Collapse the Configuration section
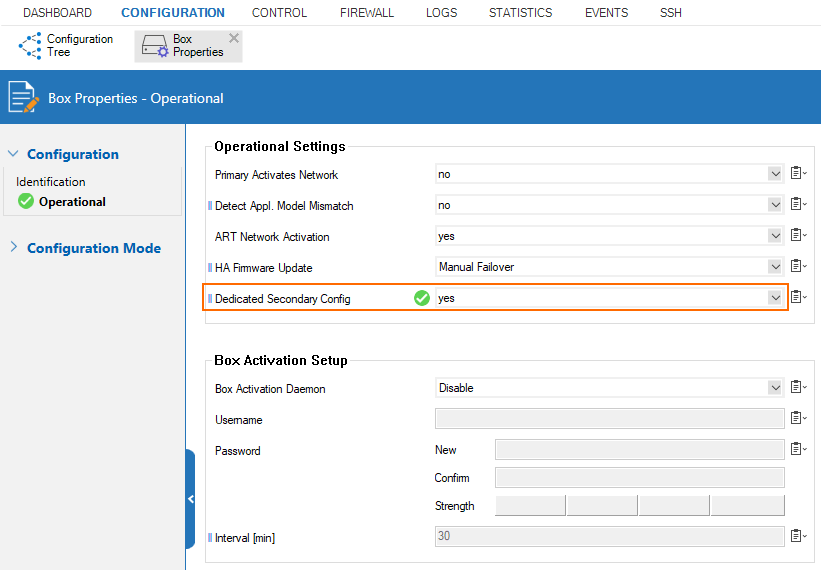Viewport: 821px width, 570px height. (x=13, y=154)
